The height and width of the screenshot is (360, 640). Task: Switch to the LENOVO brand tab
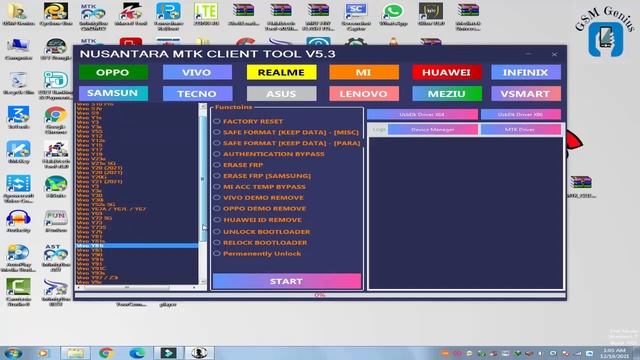pyautogui.click(x=364, y=93)
